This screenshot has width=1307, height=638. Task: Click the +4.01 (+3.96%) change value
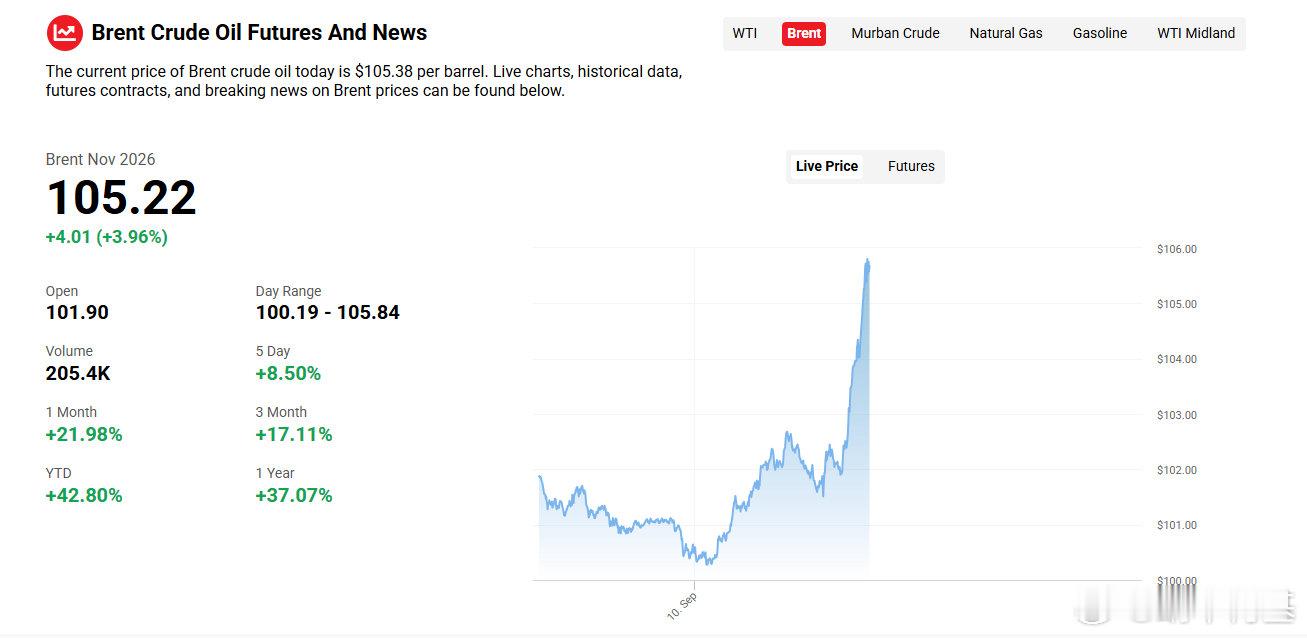click(x=106, y=237)
